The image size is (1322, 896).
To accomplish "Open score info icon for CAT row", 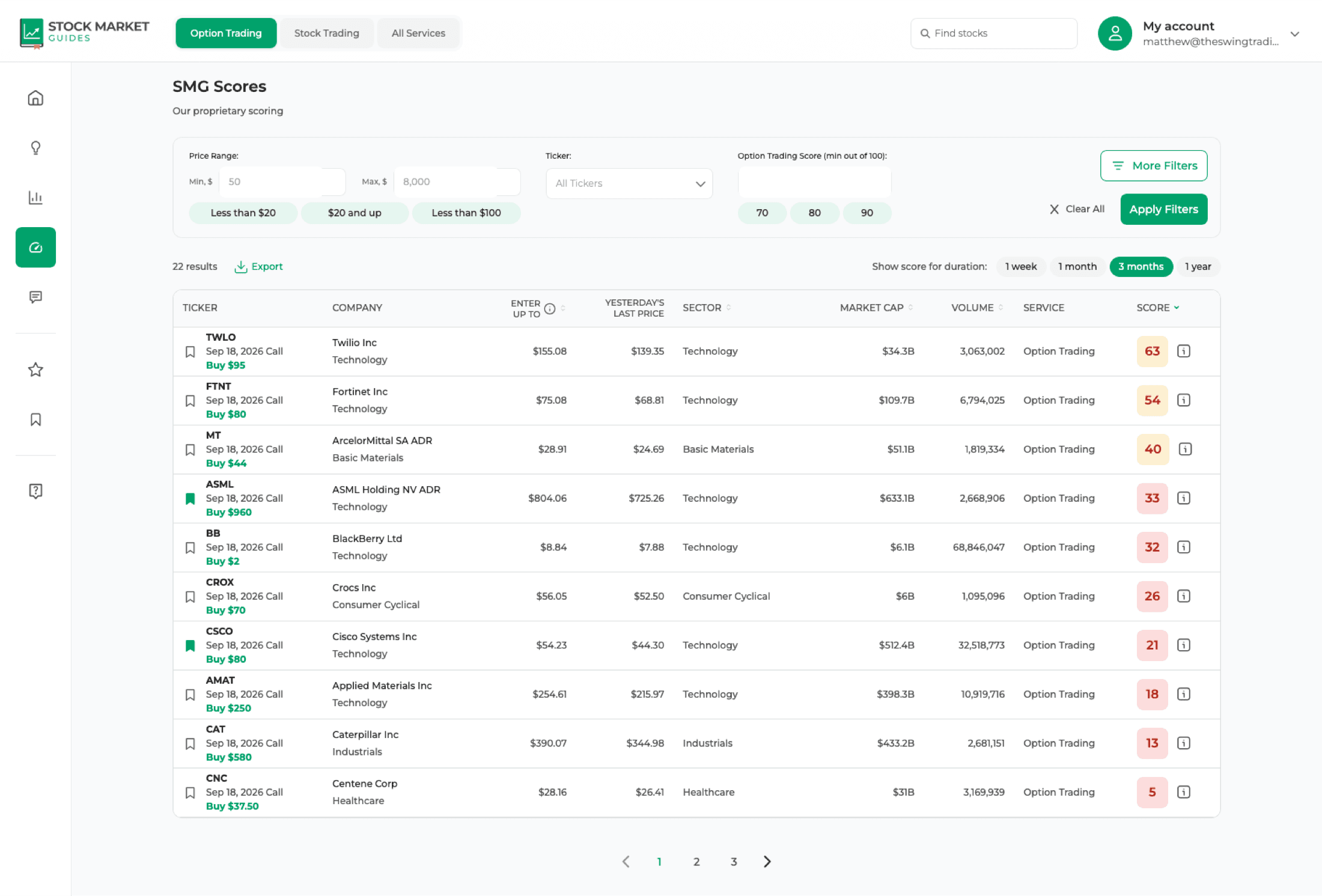I will (x=1184, y=743).
